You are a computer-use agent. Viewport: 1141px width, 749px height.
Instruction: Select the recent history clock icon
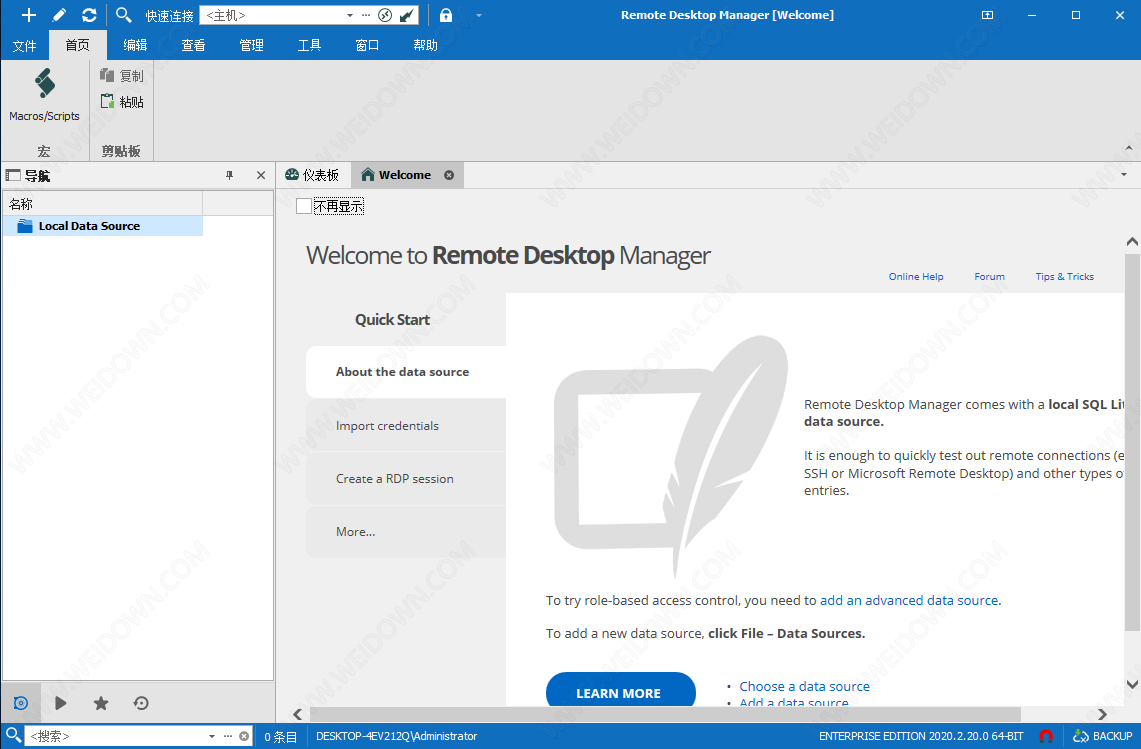(x=141, y=703)
